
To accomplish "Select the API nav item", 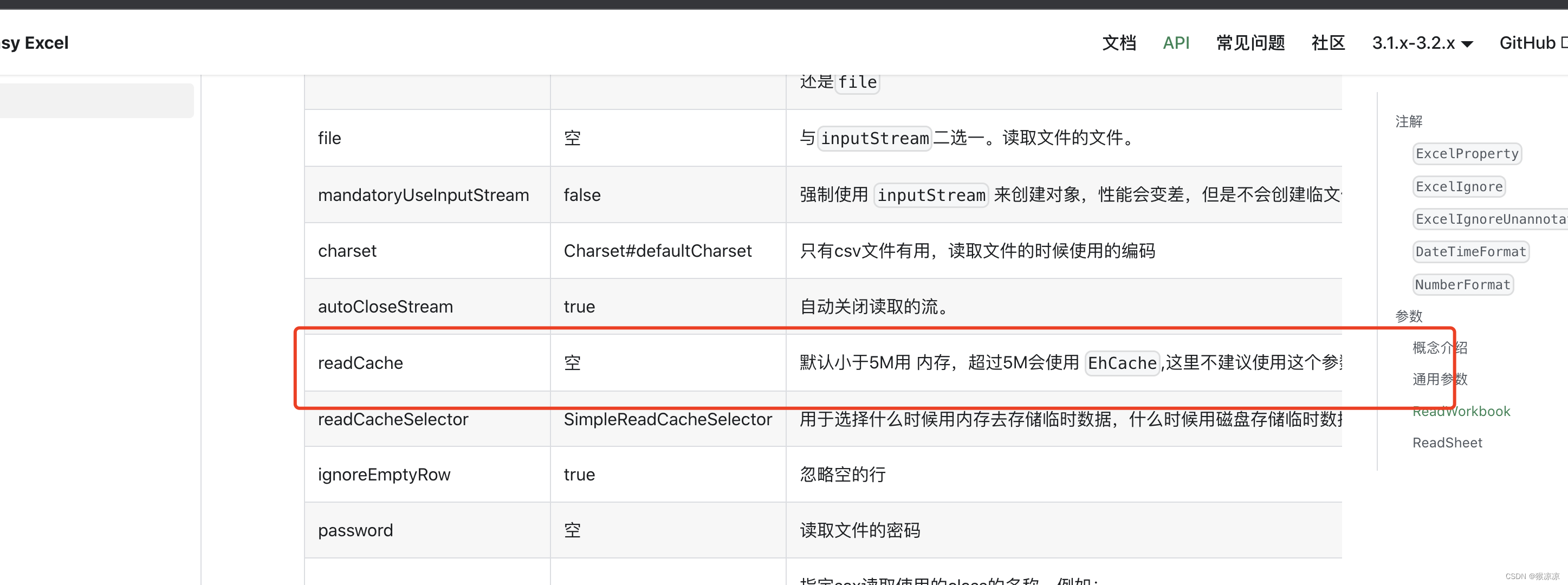I will pyautogui.click(x=1175, y=43).
